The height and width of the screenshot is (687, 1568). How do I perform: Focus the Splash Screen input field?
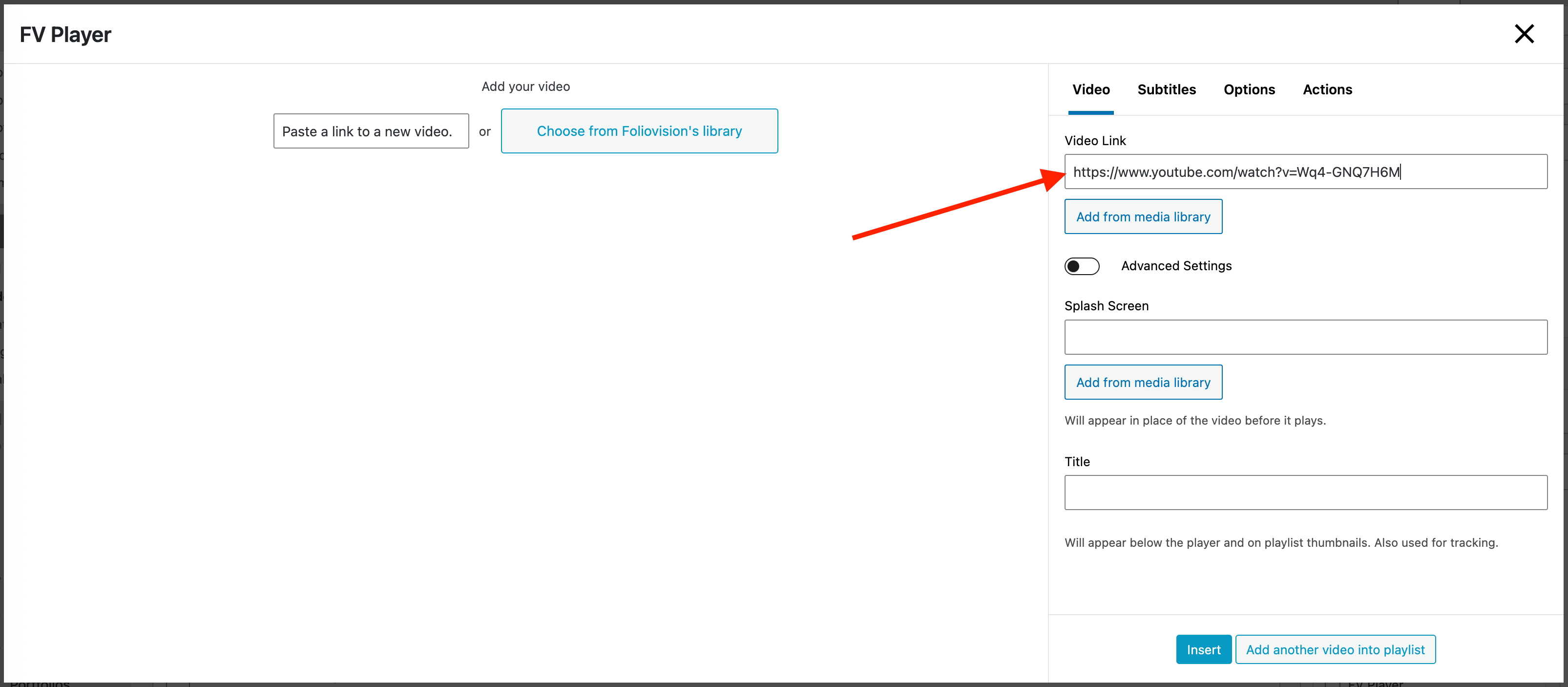[1305, 337]
